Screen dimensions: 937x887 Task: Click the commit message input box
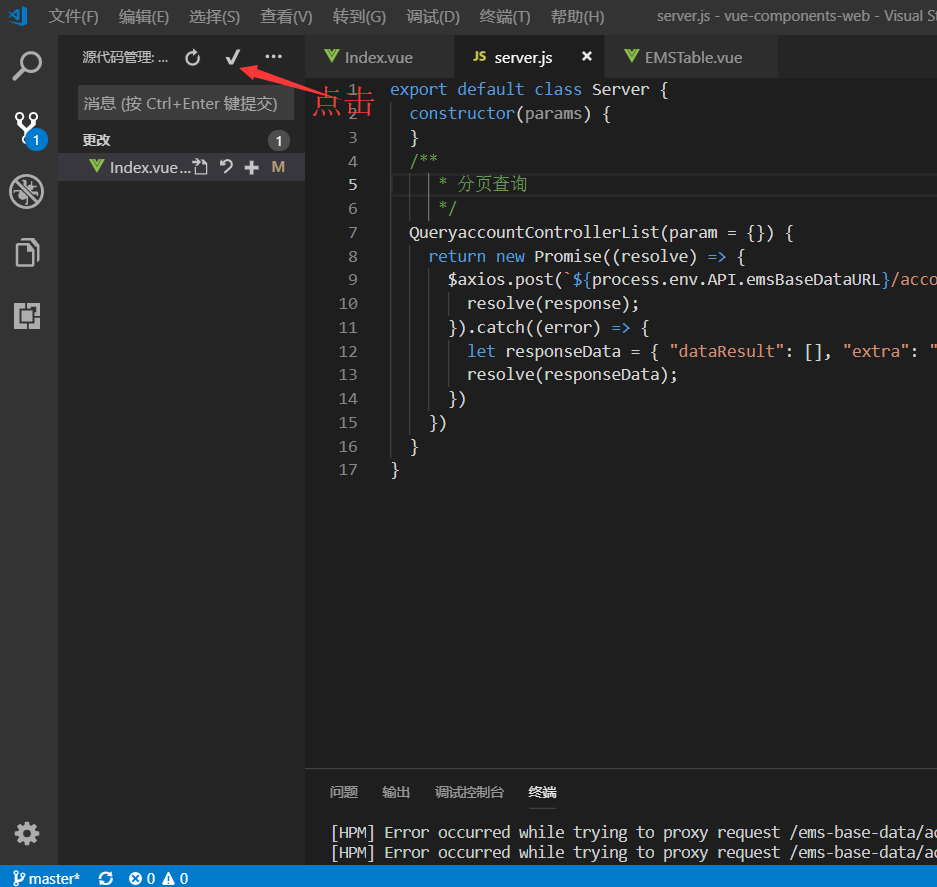click(x=186, y=103)
